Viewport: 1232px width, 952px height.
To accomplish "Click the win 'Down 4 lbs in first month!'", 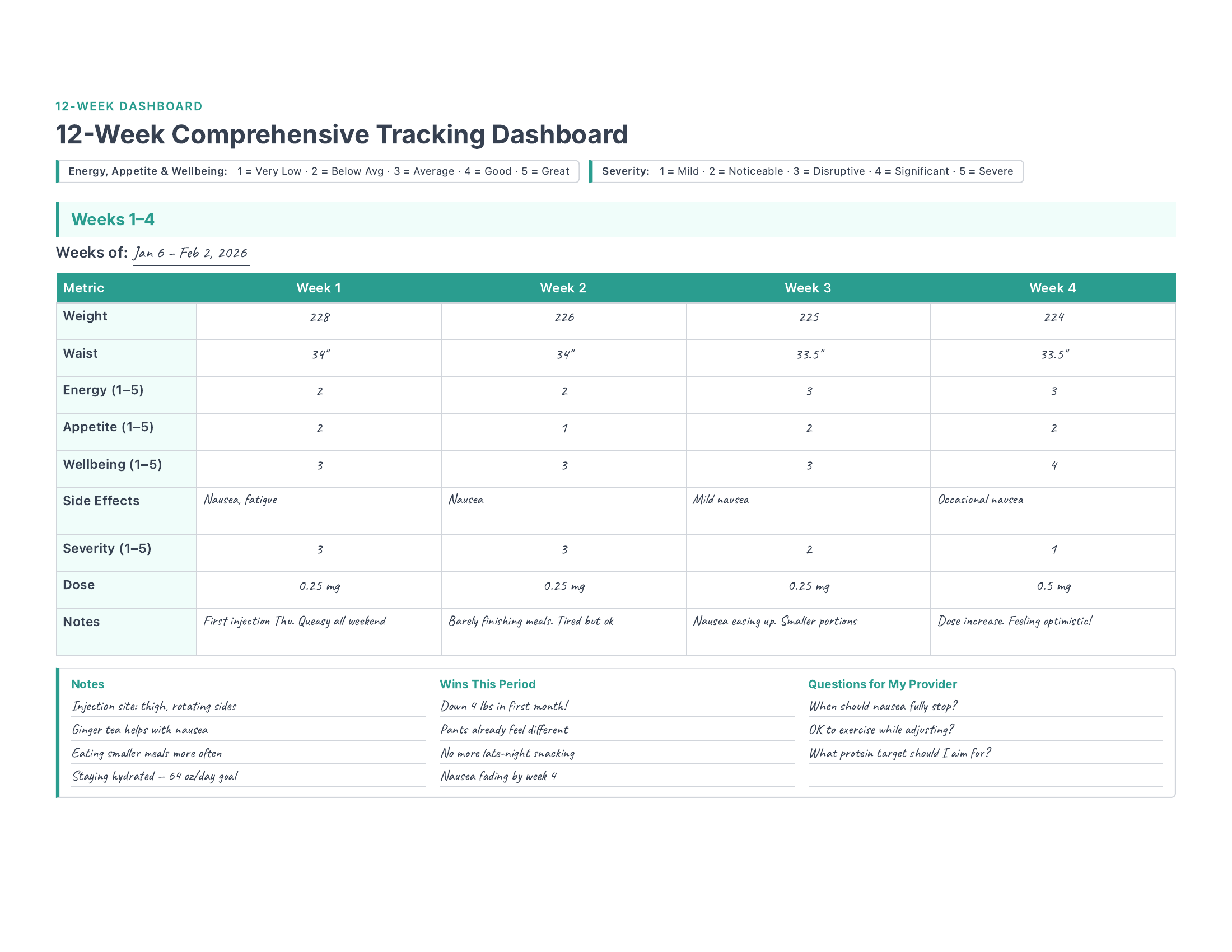I will [x=505, y=706].
